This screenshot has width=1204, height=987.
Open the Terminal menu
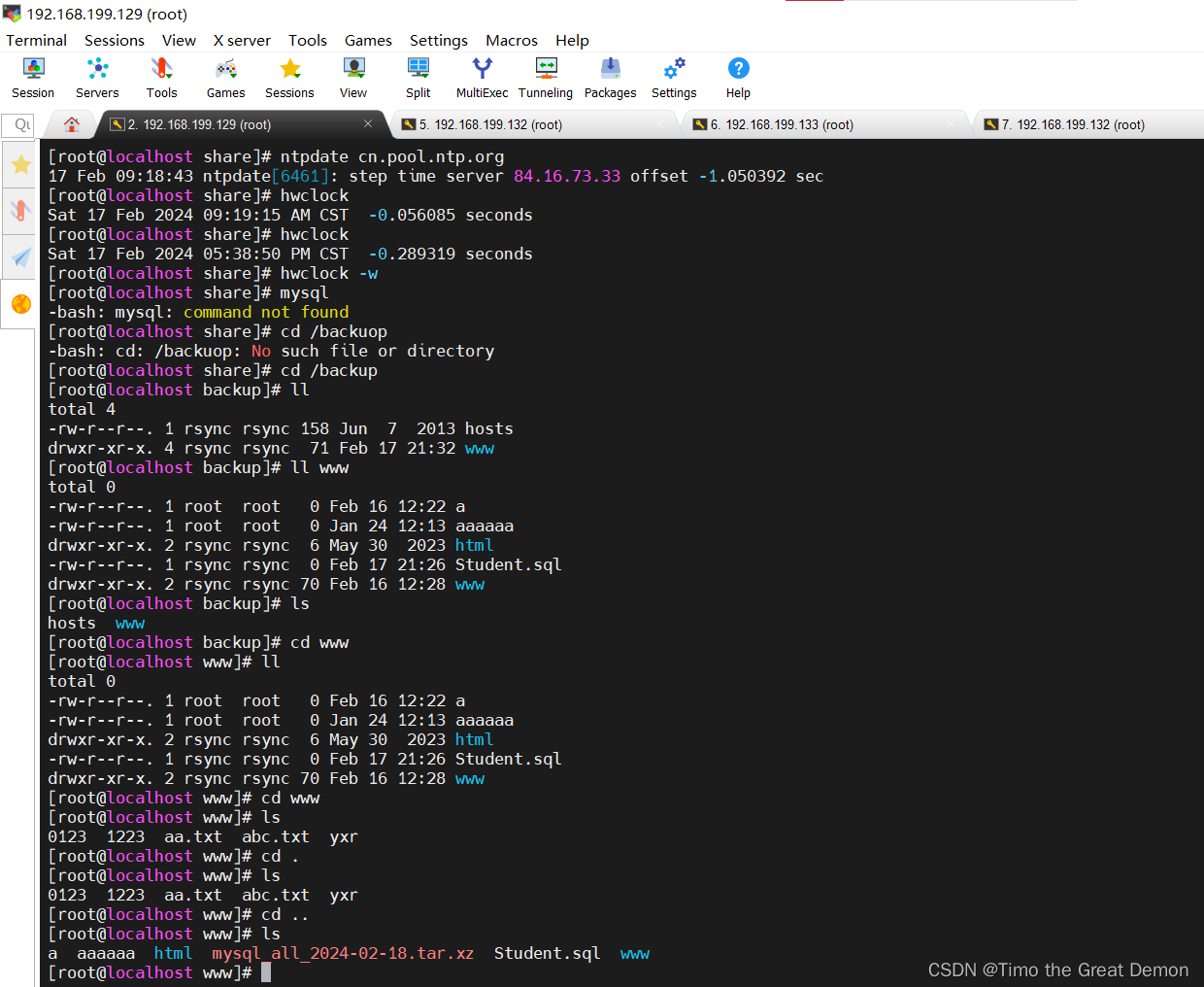(37, 40)
